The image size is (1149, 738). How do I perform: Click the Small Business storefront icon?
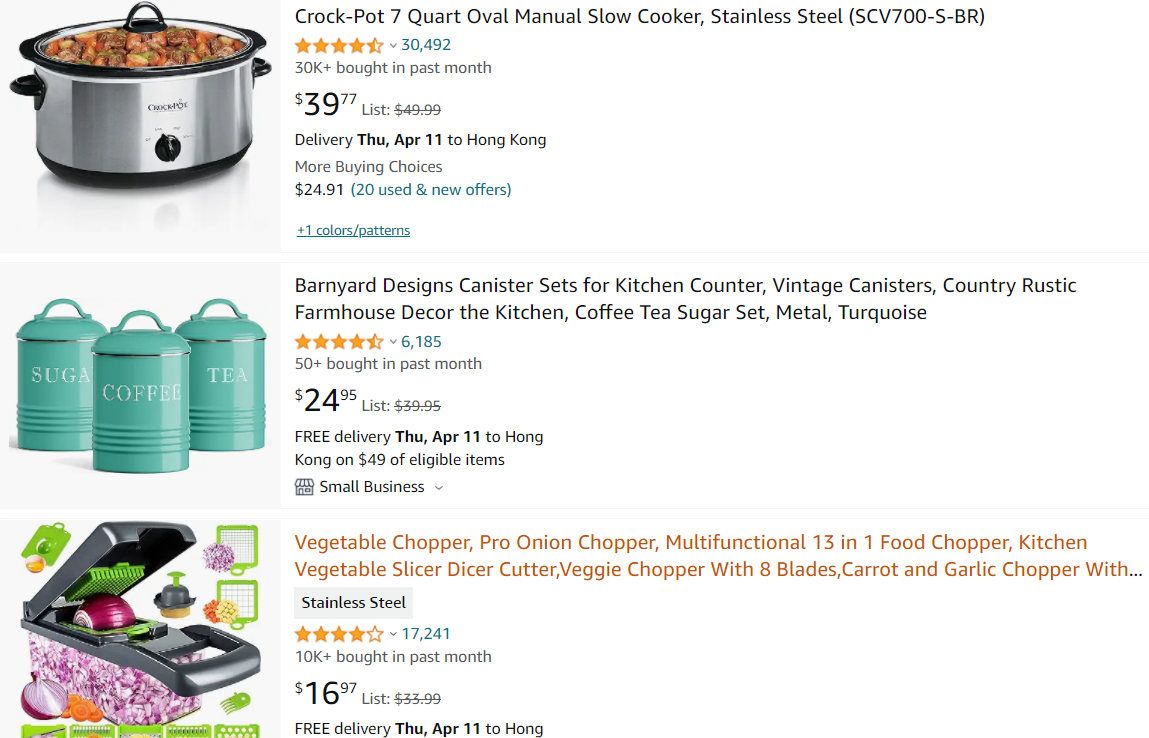[304, 487]
